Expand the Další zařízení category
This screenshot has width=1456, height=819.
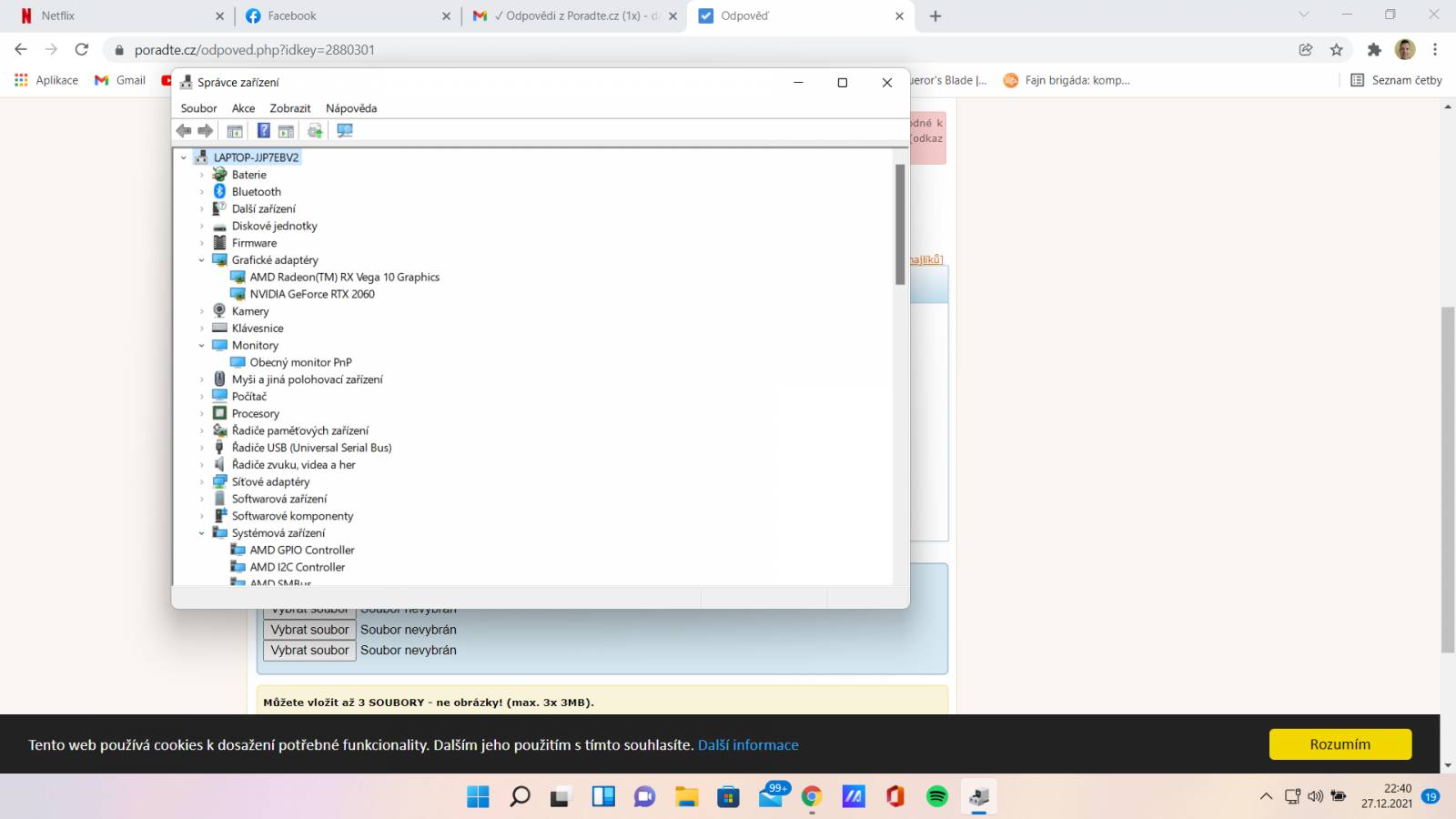(202, 209)
